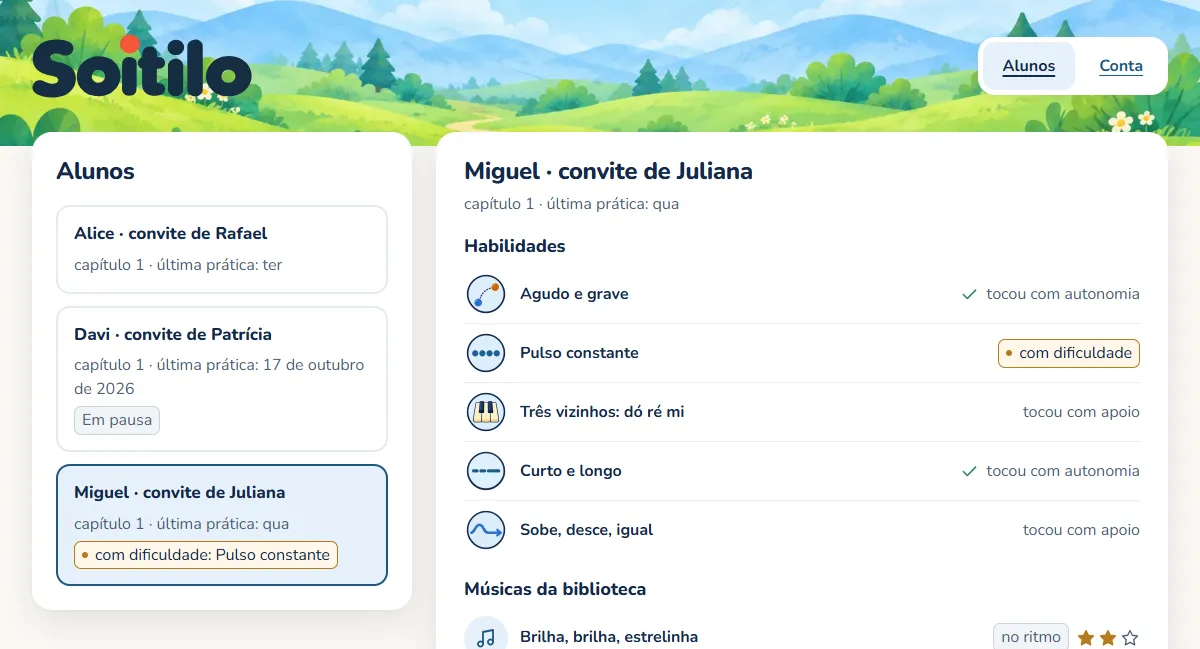
Task: Click the 'no ritmo' tag
Action: pos(1031,637)
